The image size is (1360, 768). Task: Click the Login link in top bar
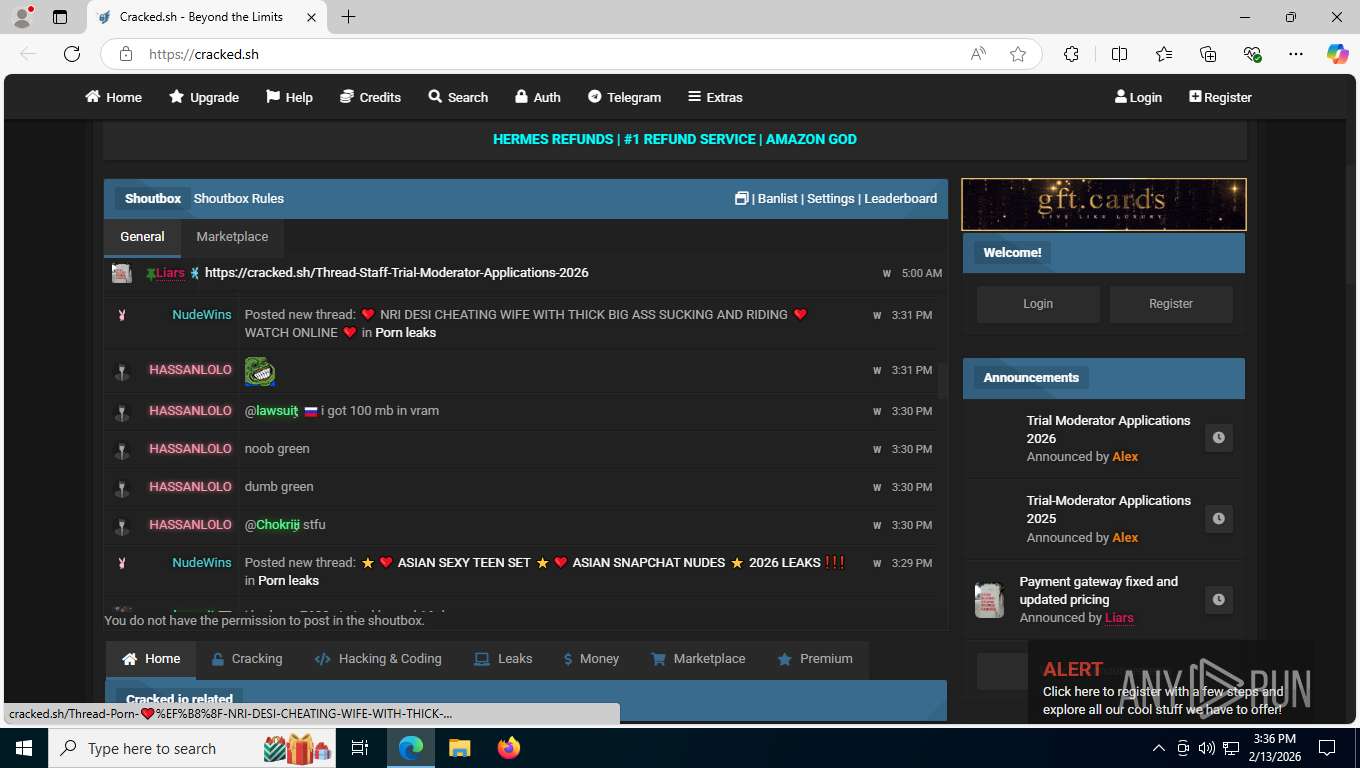click(1138, 97)
